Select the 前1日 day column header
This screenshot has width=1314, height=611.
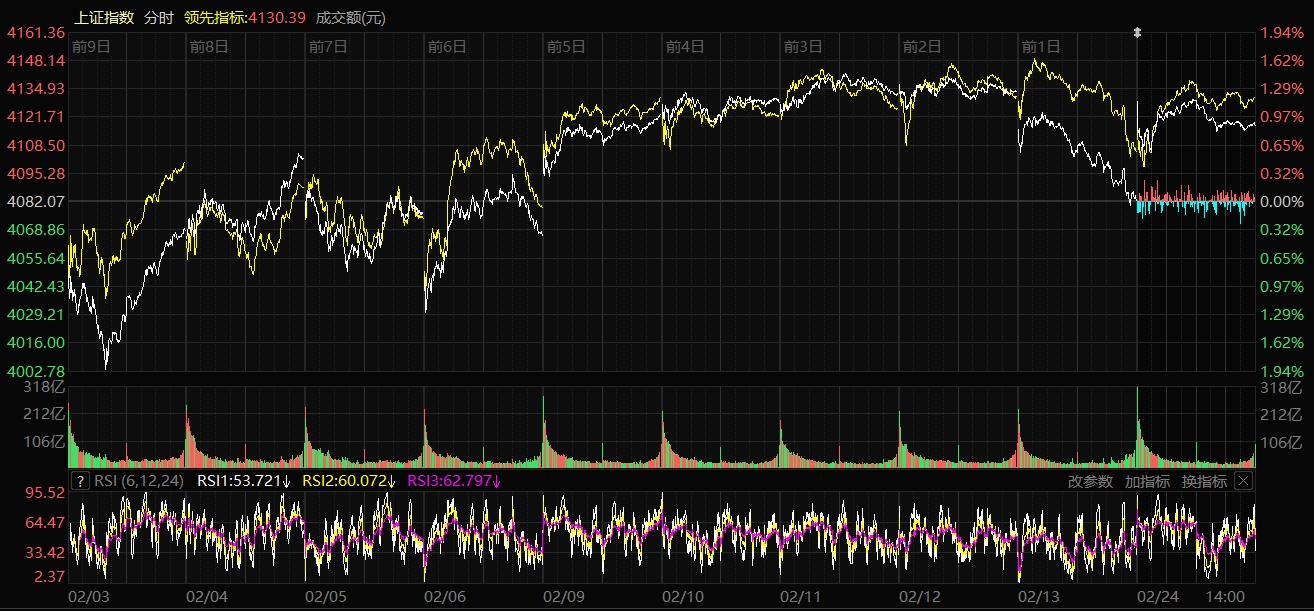1040,46
